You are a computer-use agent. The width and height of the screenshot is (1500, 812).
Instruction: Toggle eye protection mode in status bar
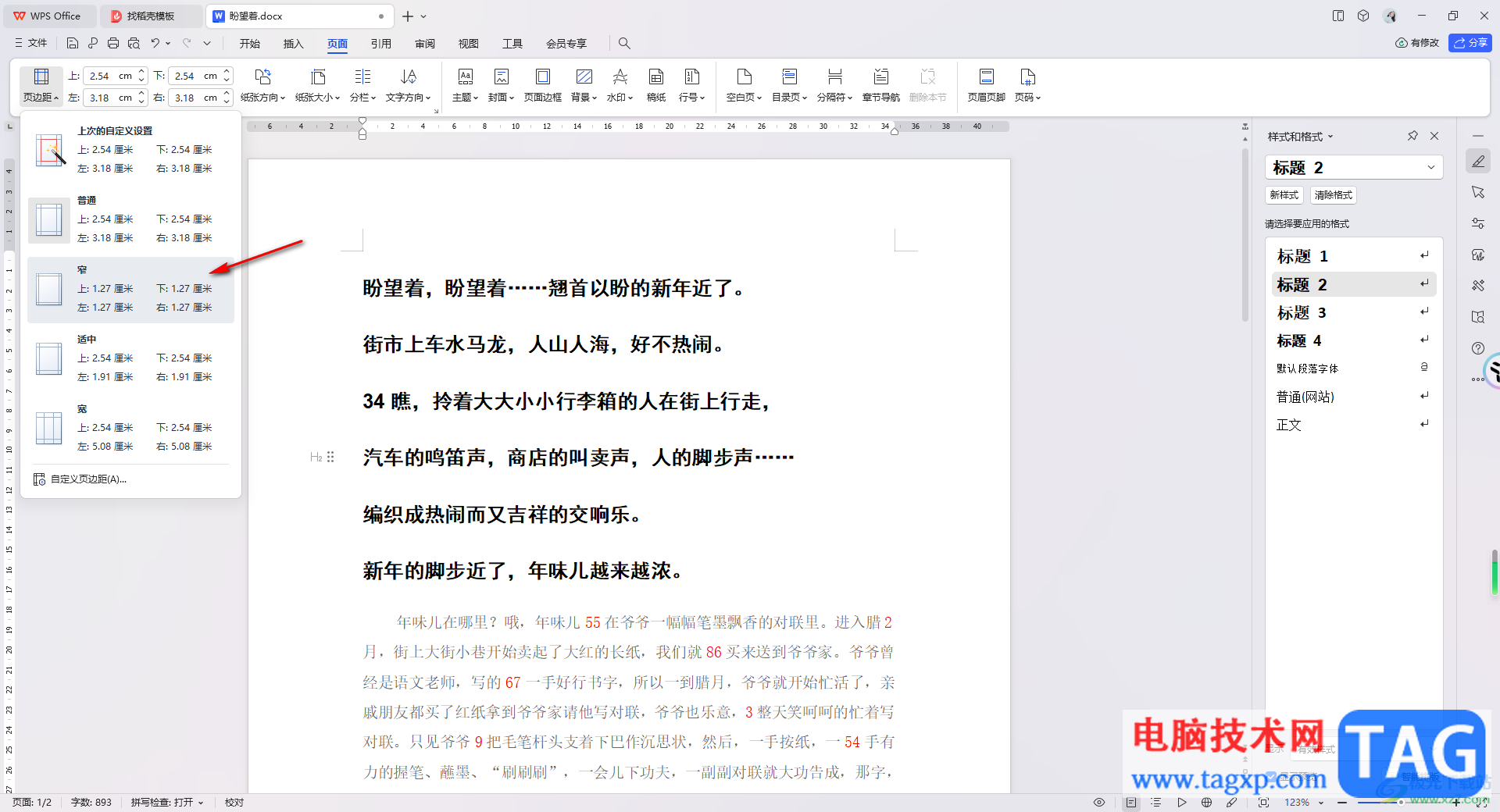(1099, 803)
